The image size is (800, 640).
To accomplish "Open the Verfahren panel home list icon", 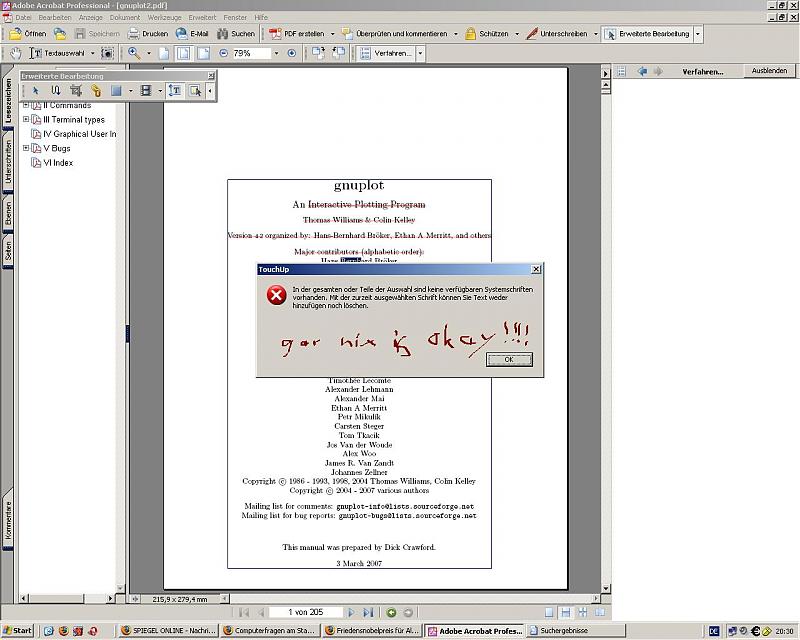I will pos(621,71).
